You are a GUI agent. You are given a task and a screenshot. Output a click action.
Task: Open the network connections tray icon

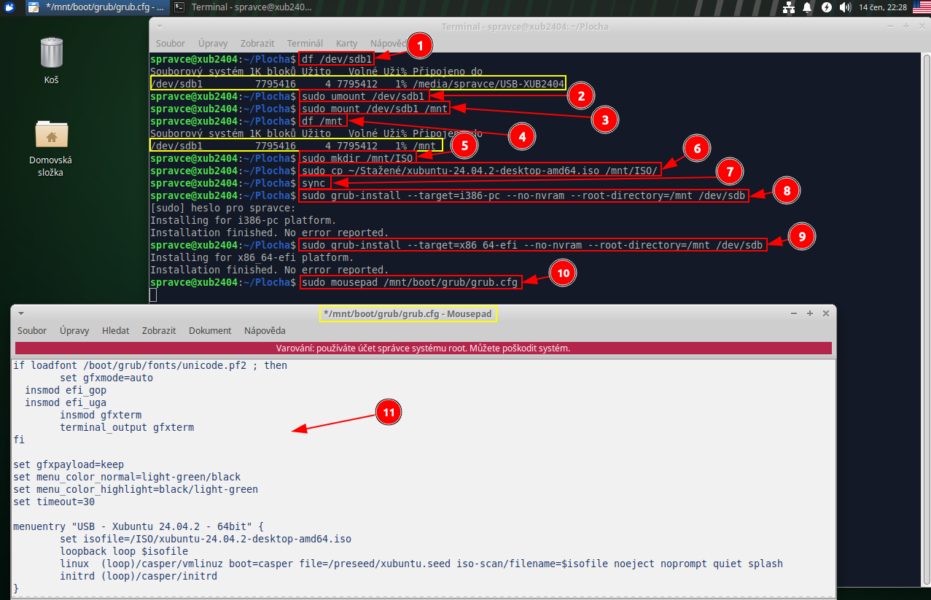(788, 7)
